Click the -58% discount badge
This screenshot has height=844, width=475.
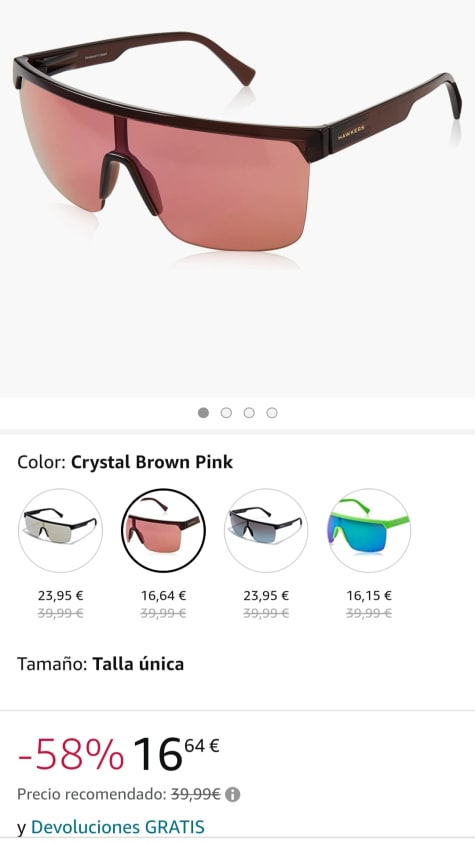71,755
